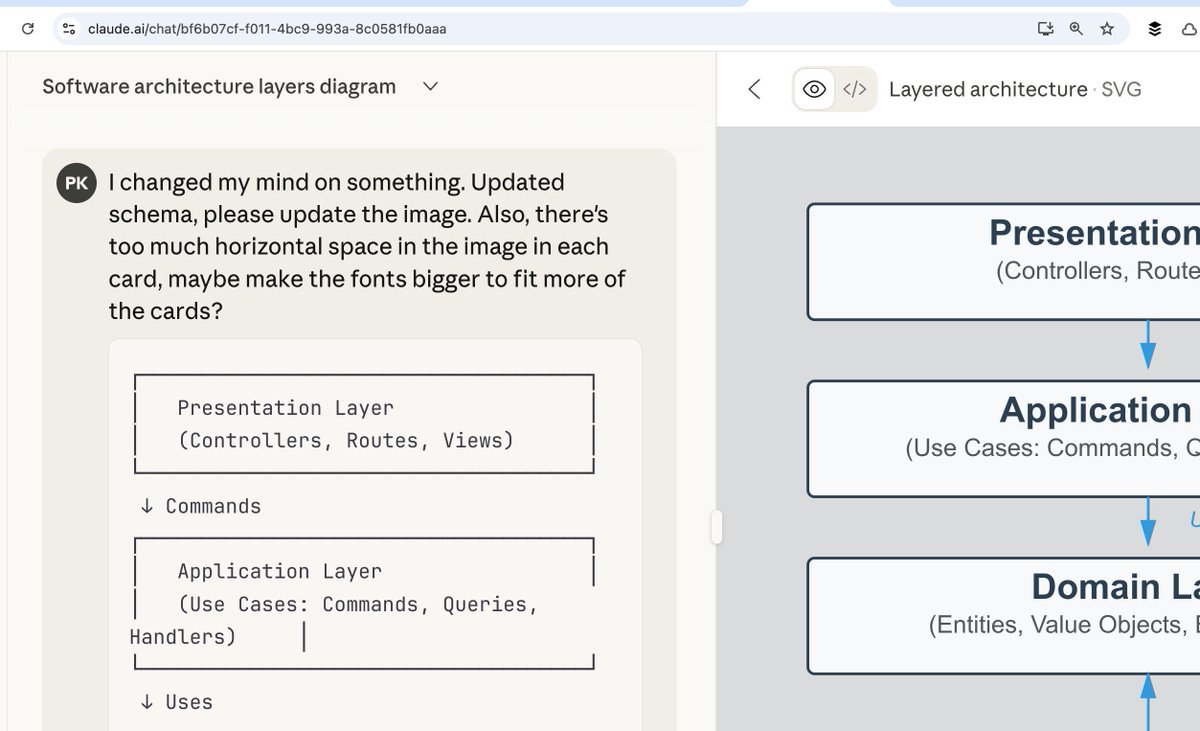Click "Application Layer" text in code block
The image size is (1200, 731).
[x=280, y=572]
